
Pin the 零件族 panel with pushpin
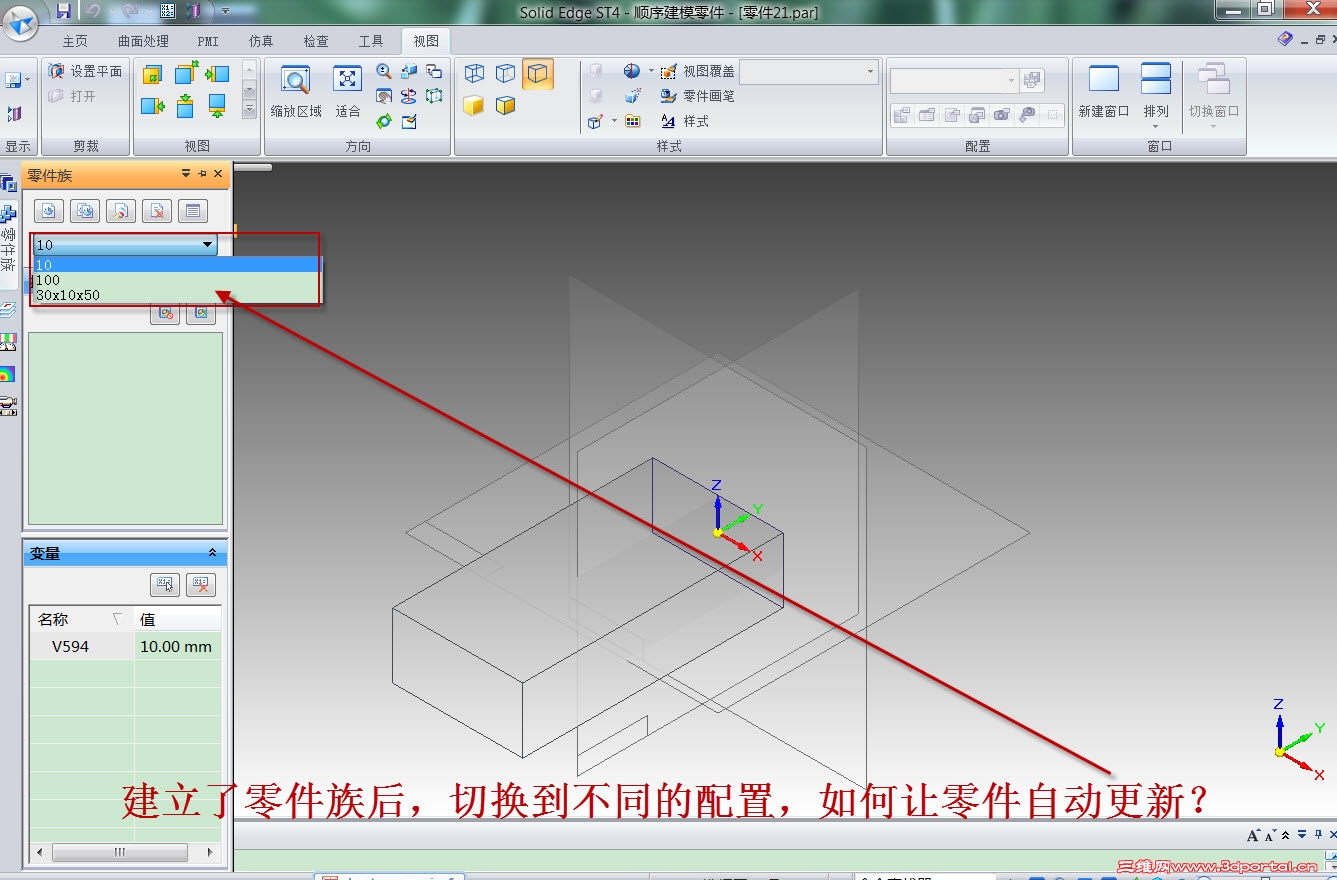[x=202, y=174]
